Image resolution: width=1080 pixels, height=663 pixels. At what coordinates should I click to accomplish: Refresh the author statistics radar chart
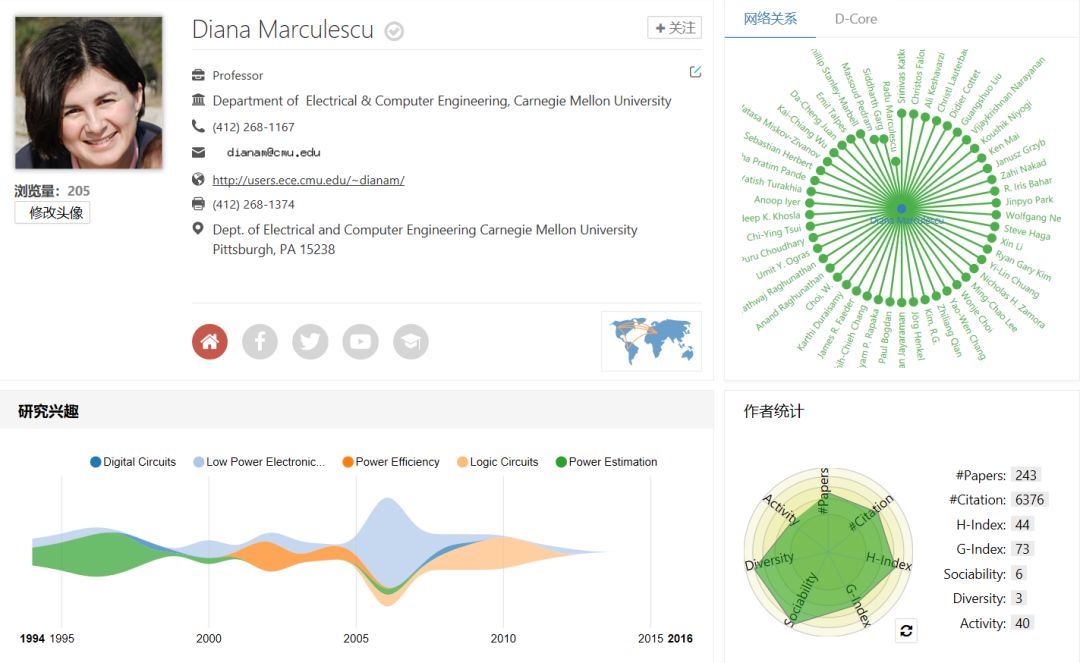906,630
